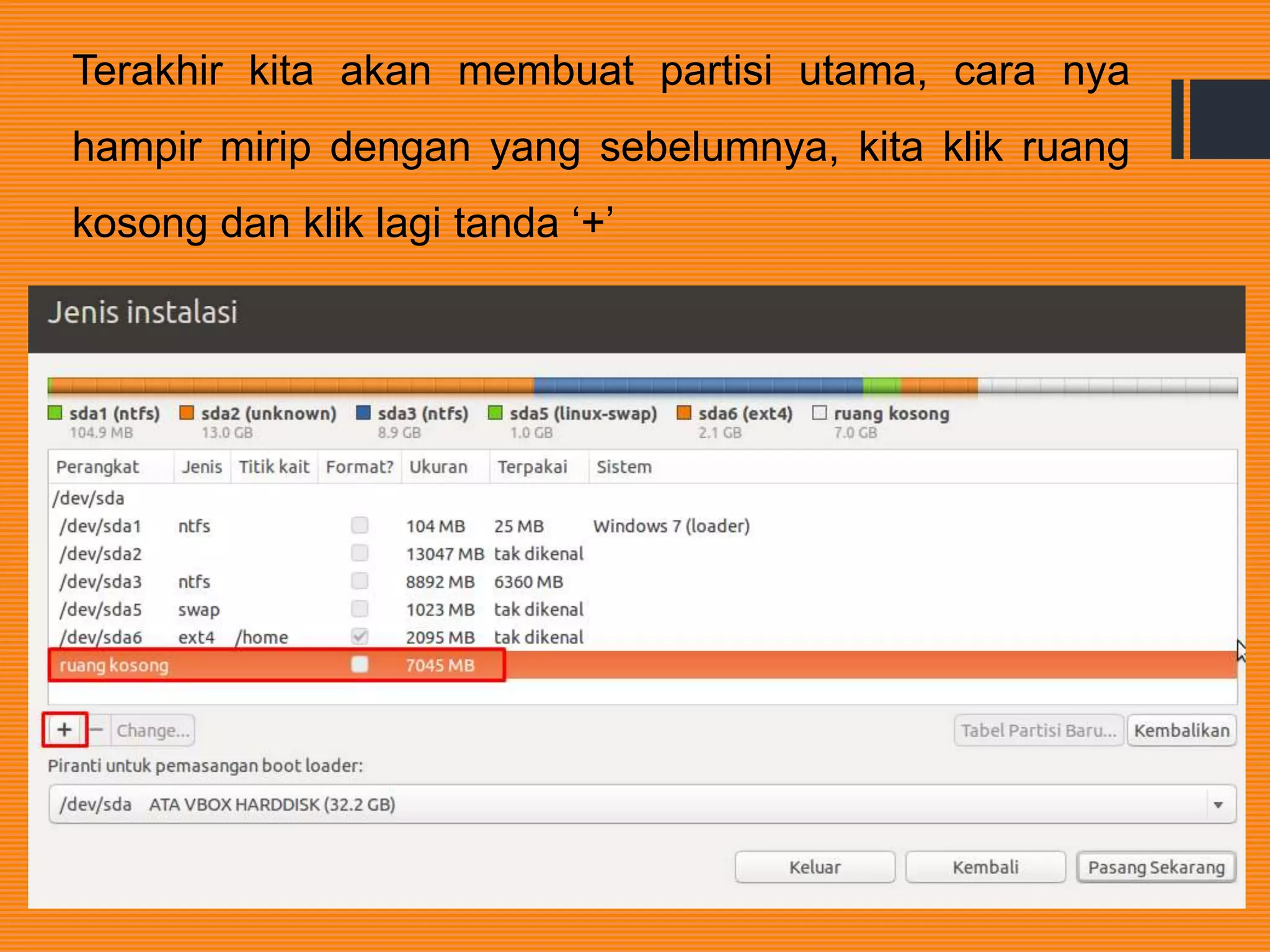Toggle the format checkbox for /dev/sda2
1270x952 pixels.
coord(360,552)
